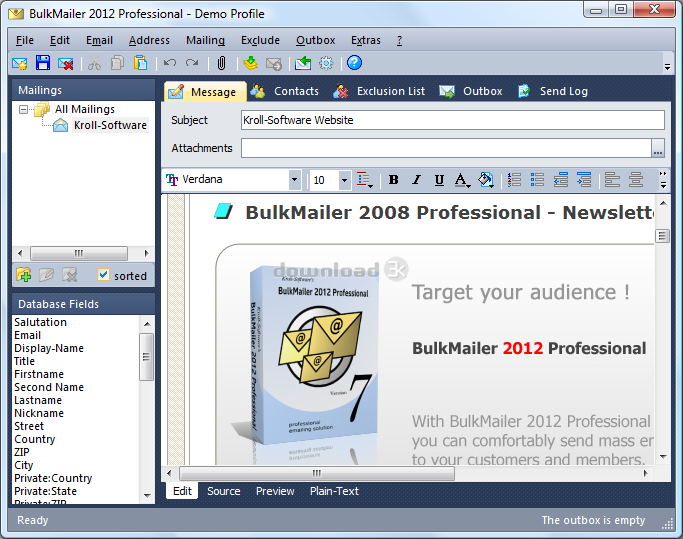Switch to the Preview tab
This screenshot has width=683, height=539.
coord(275,491)
